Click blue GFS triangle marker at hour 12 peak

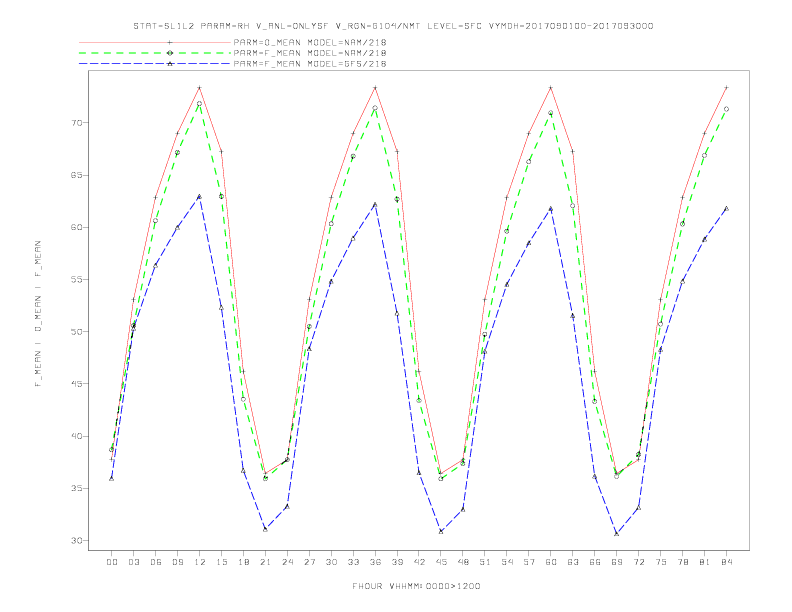pyautogui.click(x=200, y=196)
